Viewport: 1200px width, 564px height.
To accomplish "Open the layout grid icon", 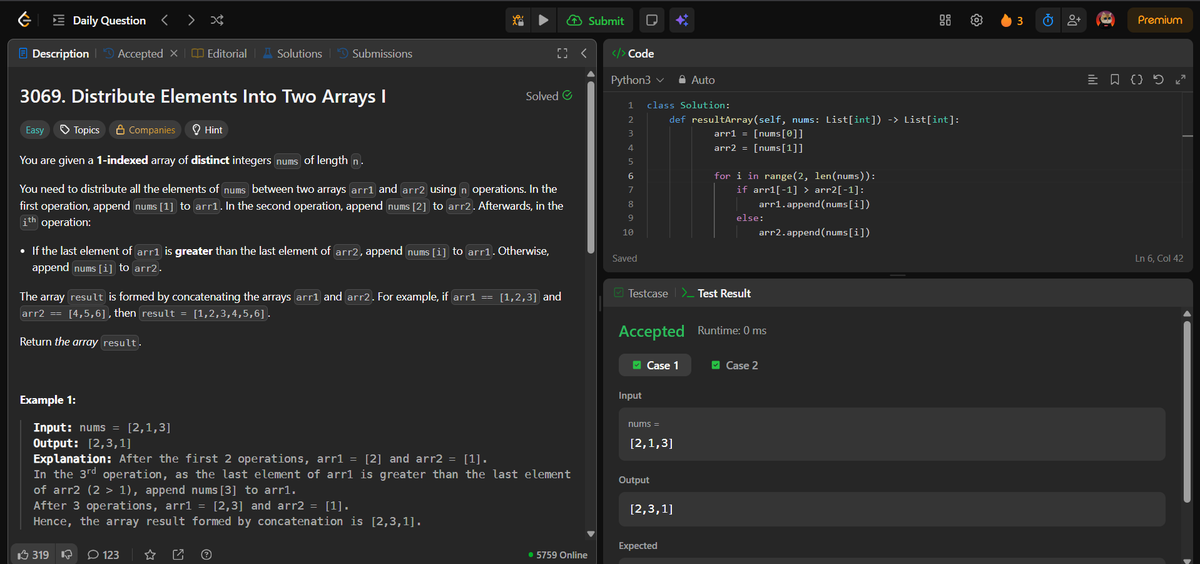I will click(944, 20).
